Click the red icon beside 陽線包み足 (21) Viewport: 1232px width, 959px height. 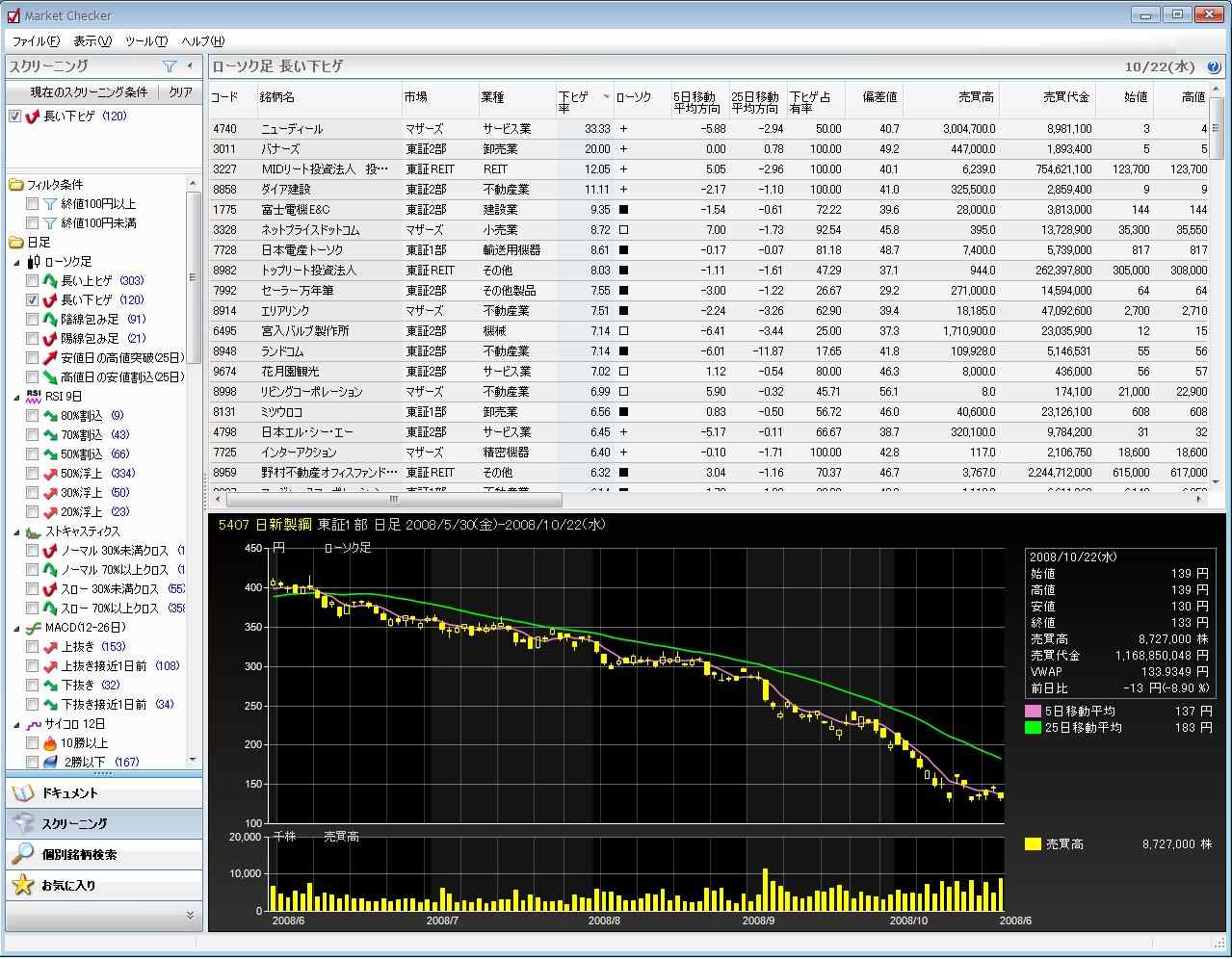click(50, 339)
